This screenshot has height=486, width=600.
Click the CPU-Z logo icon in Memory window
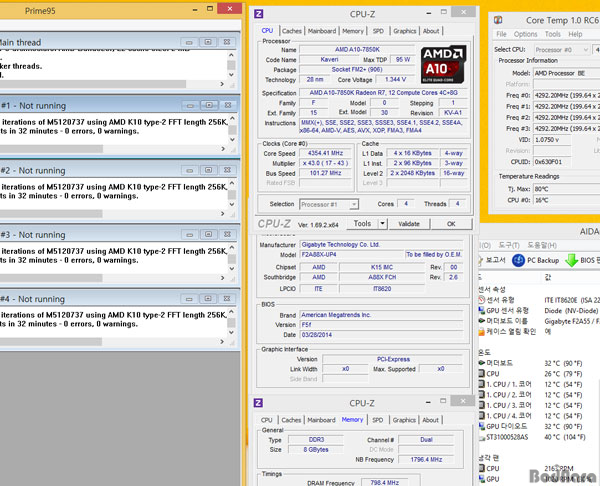tap(258, 403)
